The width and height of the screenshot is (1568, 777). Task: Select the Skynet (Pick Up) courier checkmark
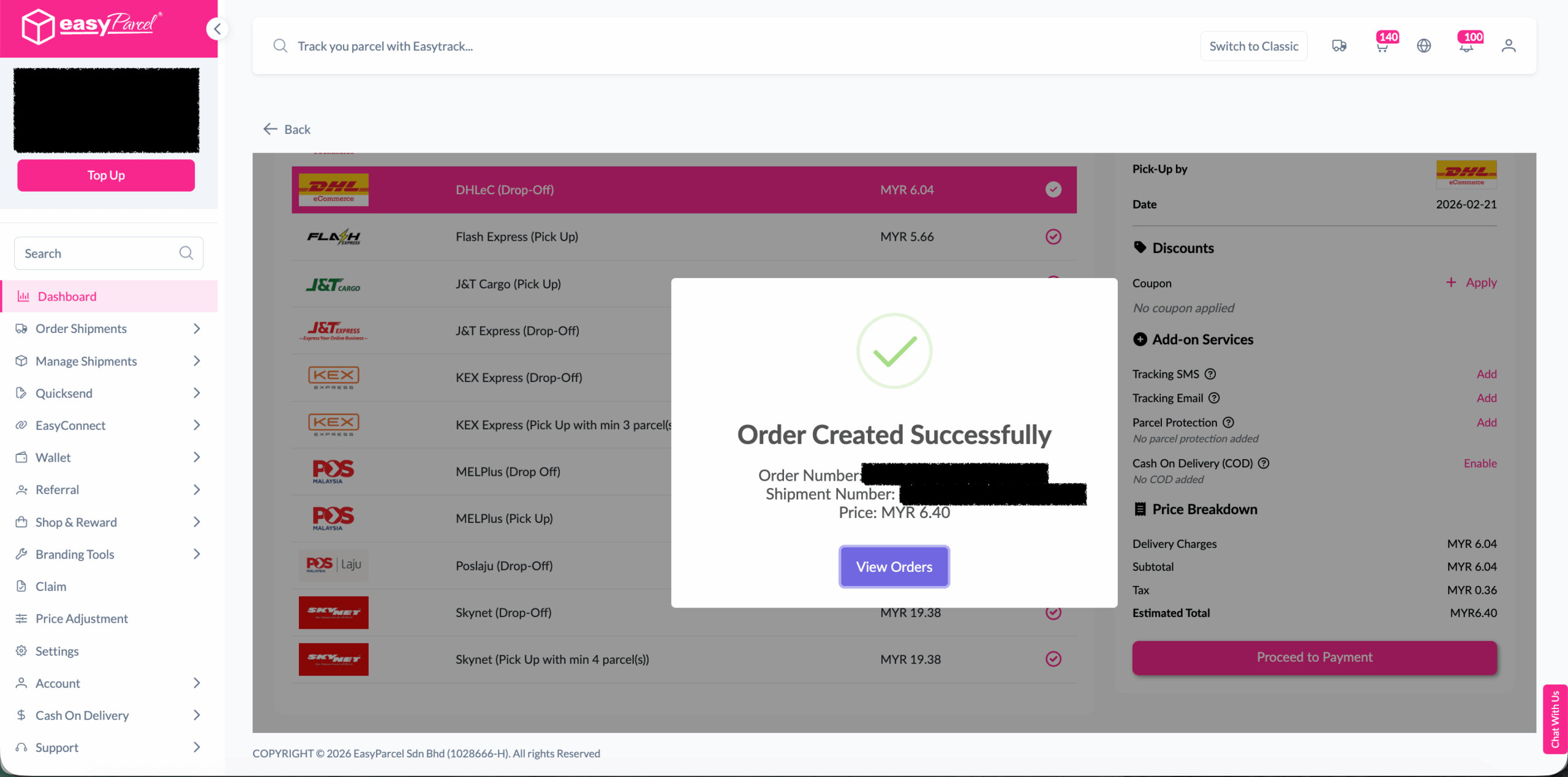1053,659
